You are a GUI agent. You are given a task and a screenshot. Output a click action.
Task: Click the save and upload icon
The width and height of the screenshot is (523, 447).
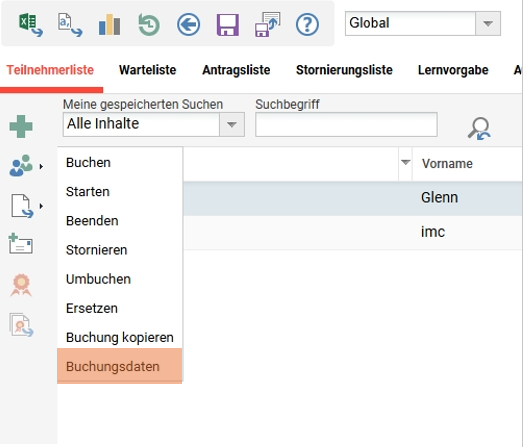[x=267, y=24]
